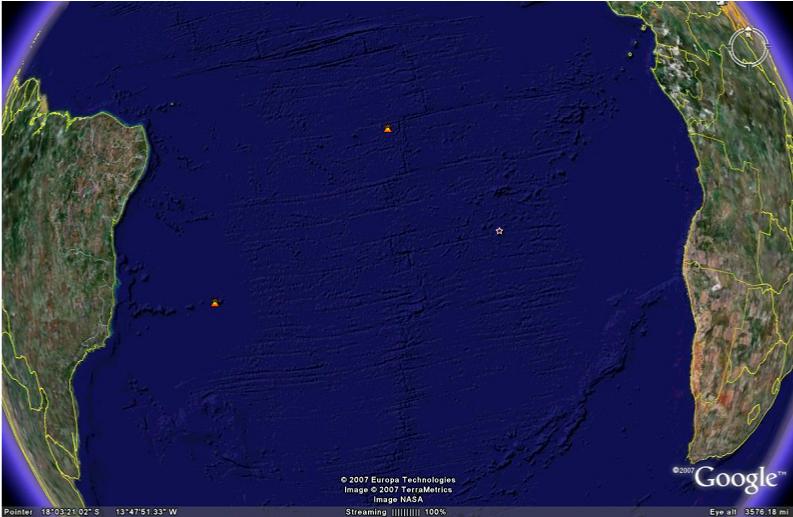Viewport: 793px width, 517px height.
Task: Select the volcano placemark near Brazil's coast
Action: tap(215, 302)
